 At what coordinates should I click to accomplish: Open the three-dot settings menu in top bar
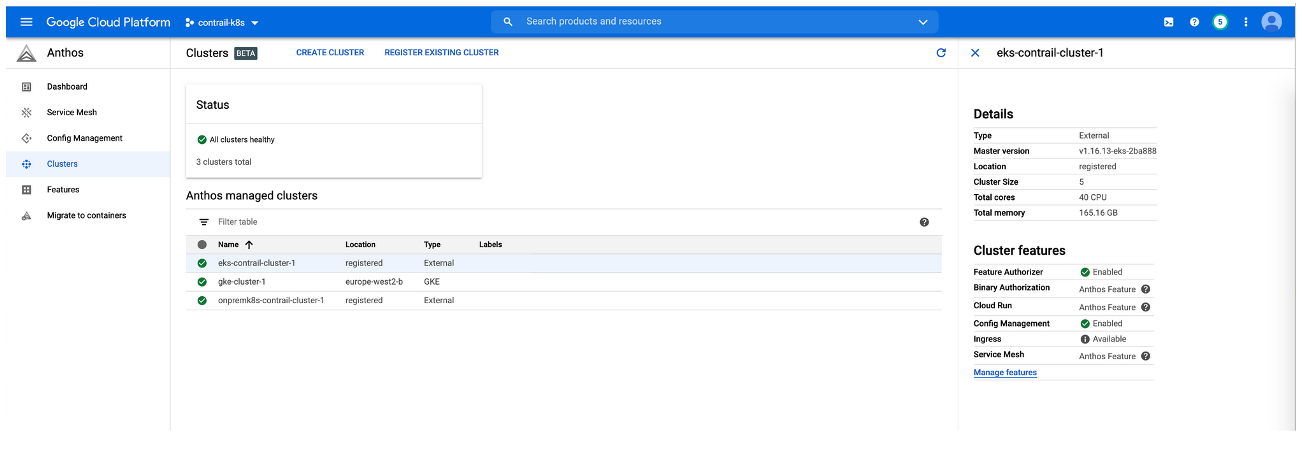coord(1245,22)
